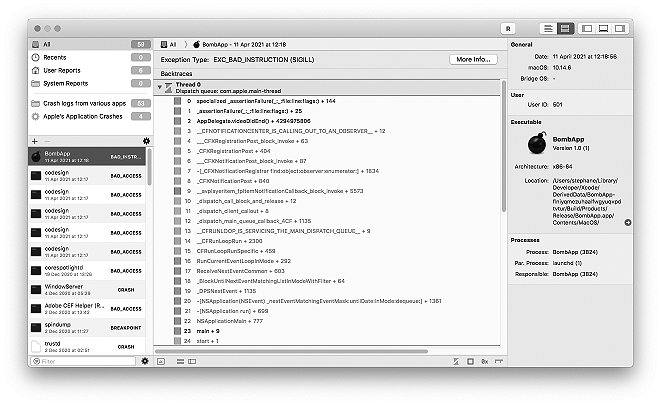Click the executable Location path text
The image size is (661, 404).
coord(586,202)
